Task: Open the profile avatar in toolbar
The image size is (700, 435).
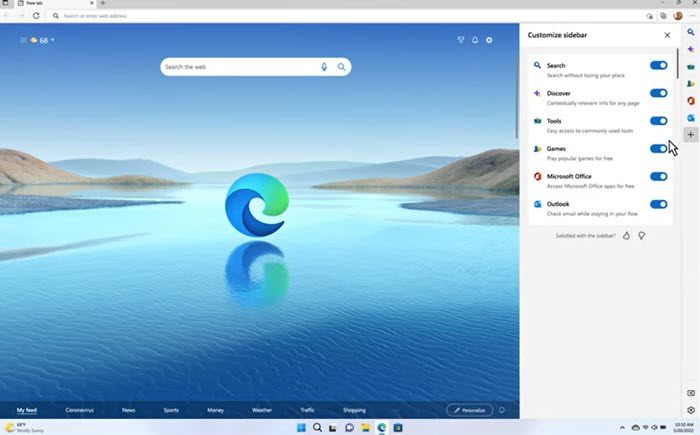Action: pyautogui.click(x=678, y=16)
